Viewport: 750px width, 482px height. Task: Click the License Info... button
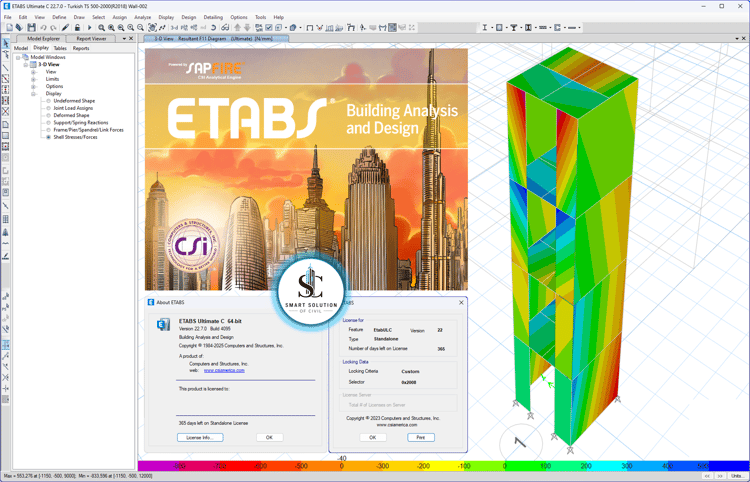[200, 438]
